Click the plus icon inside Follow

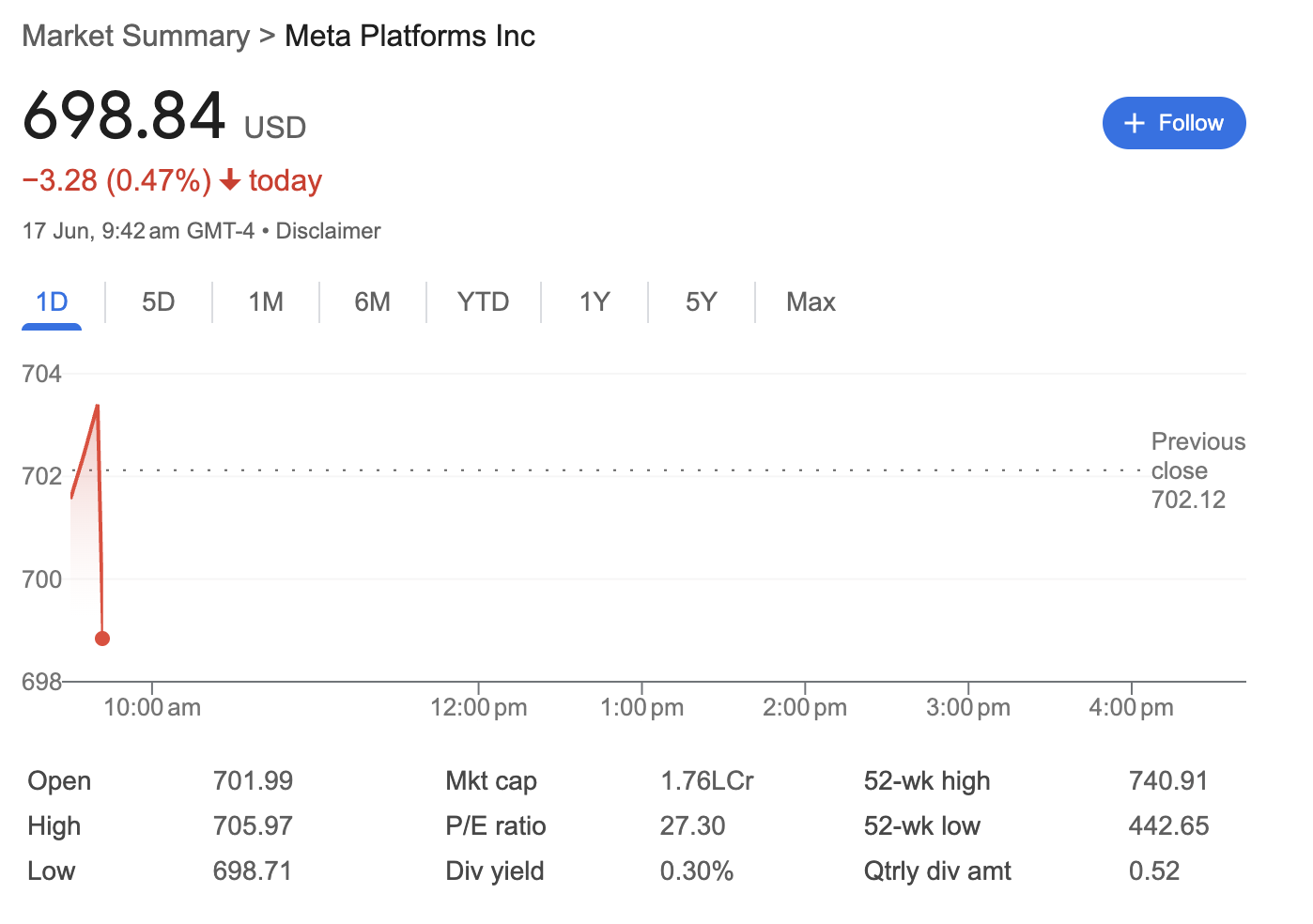point(1134,123)
